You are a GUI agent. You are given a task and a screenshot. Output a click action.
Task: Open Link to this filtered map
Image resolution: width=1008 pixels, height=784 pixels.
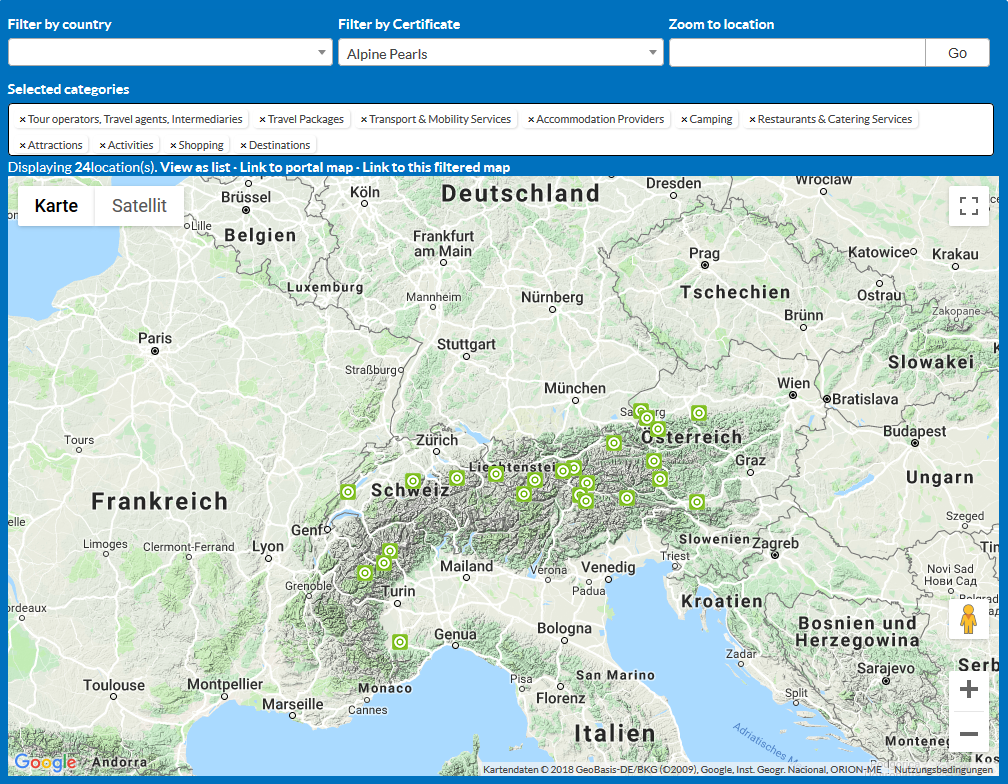coord(436,167)
